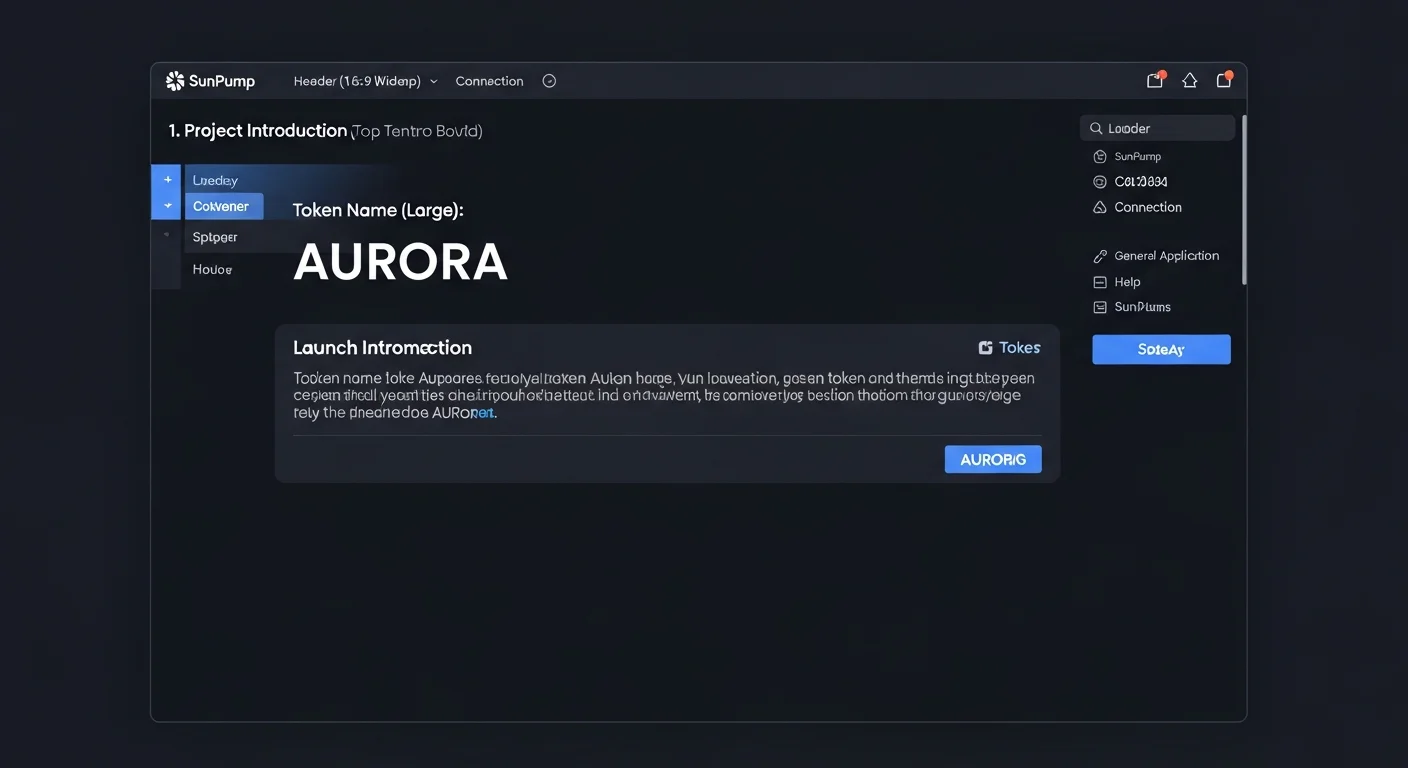Open the Header (16:9) dropdown
The height and width of the screenshot is (768, 1408).
[x=365, y=81]
